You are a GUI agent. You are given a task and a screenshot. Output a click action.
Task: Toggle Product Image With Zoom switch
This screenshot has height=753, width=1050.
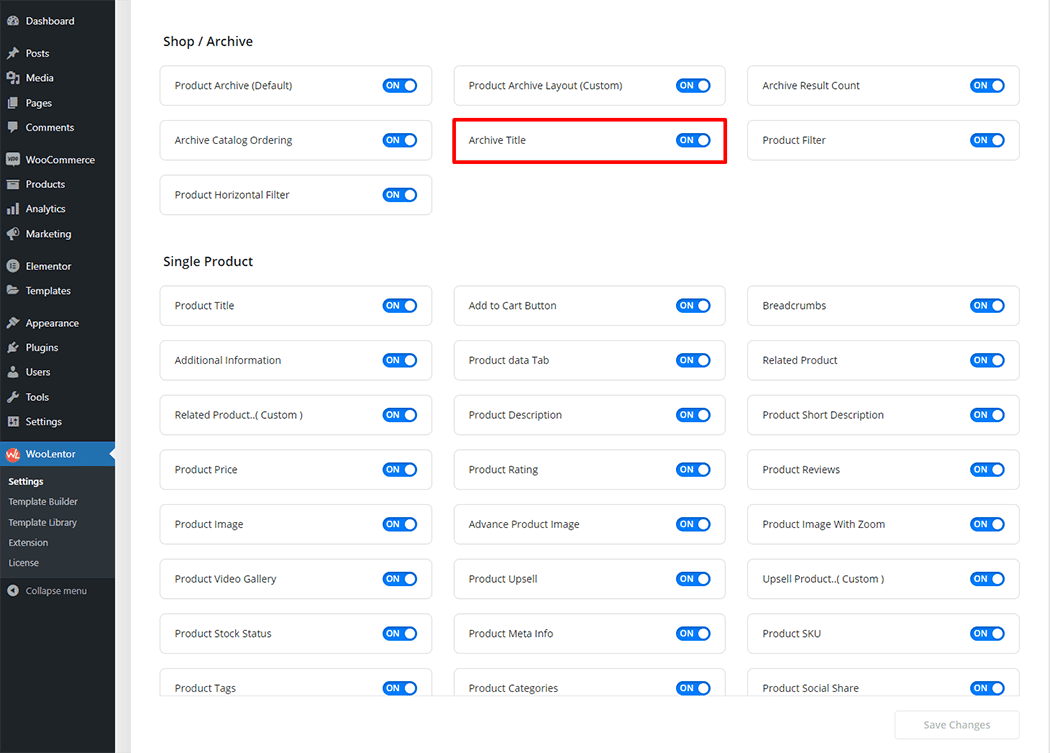point(986,525)
